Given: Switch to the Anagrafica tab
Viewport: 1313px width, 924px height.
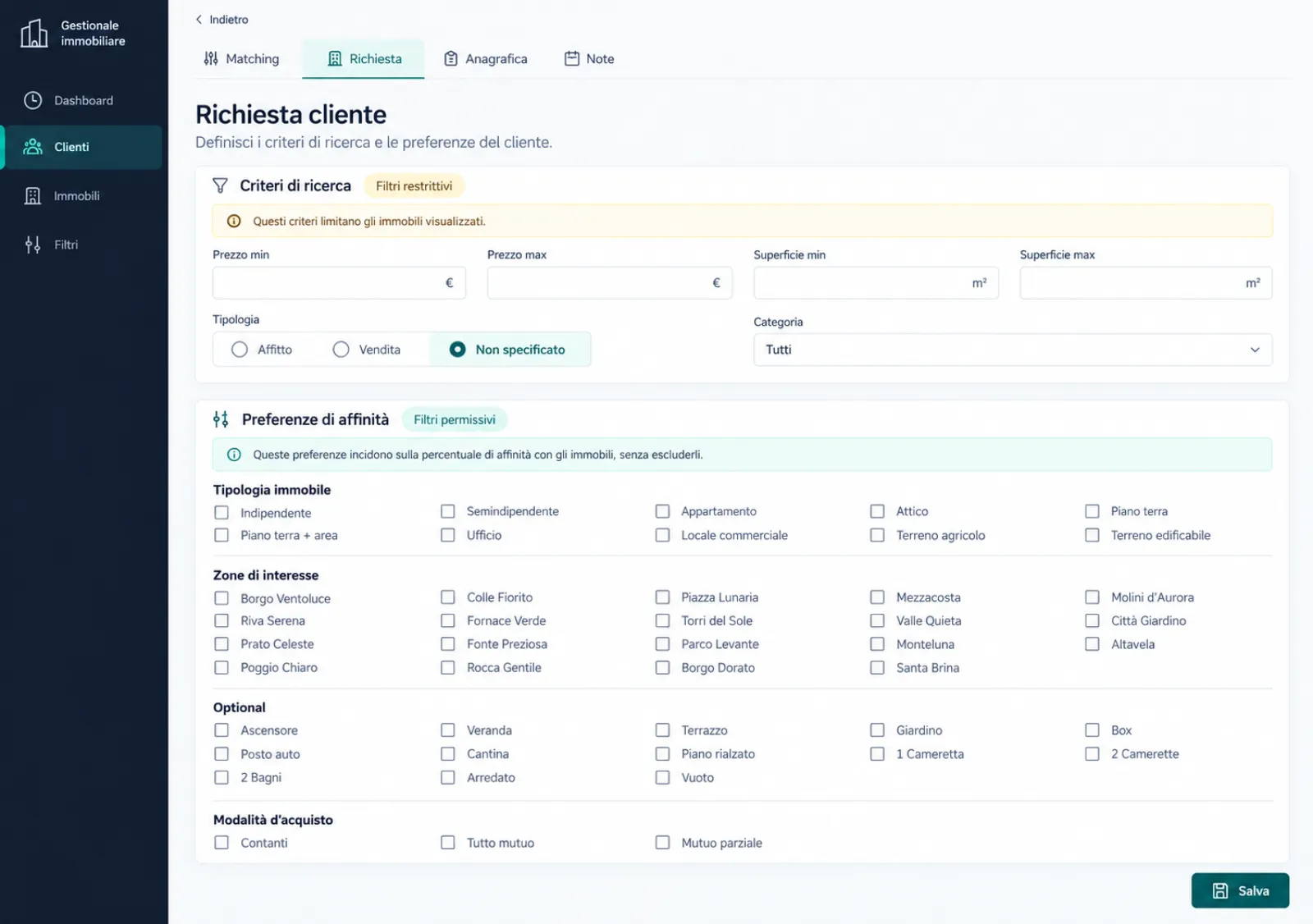Looking at the screenshot, I should 486,59.
